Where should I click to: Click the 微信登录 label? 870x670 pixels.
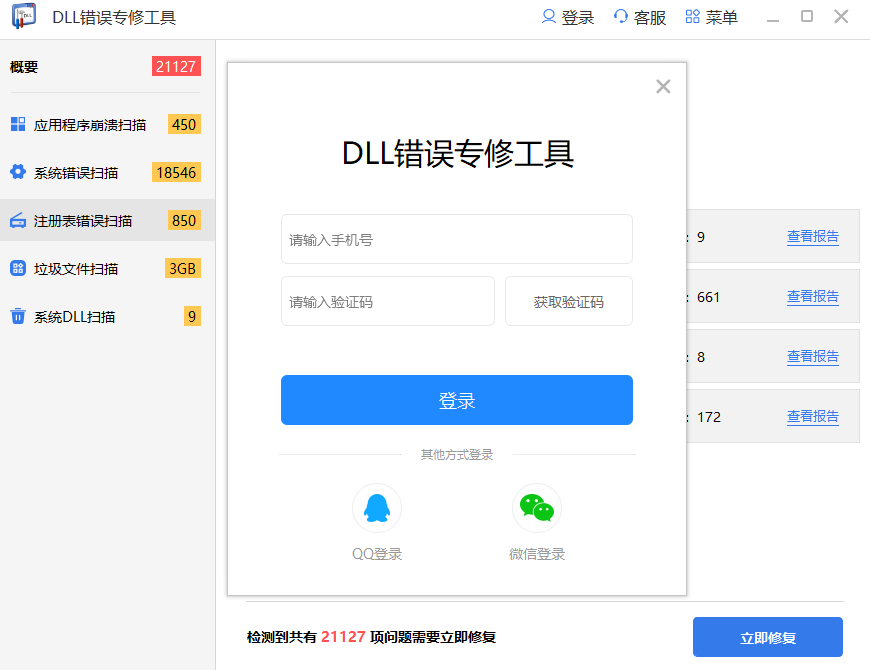pyautogui.click(x=537, y=554)
